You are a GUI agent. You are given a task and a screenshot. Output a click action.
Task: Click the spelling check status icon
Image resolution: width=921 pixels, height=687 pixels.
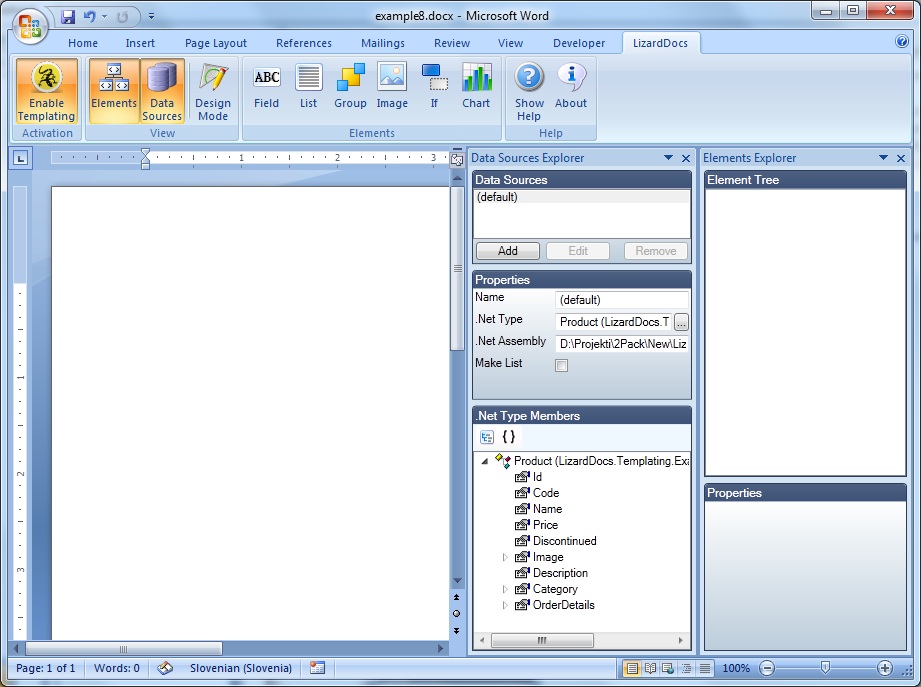pos(165,668)
